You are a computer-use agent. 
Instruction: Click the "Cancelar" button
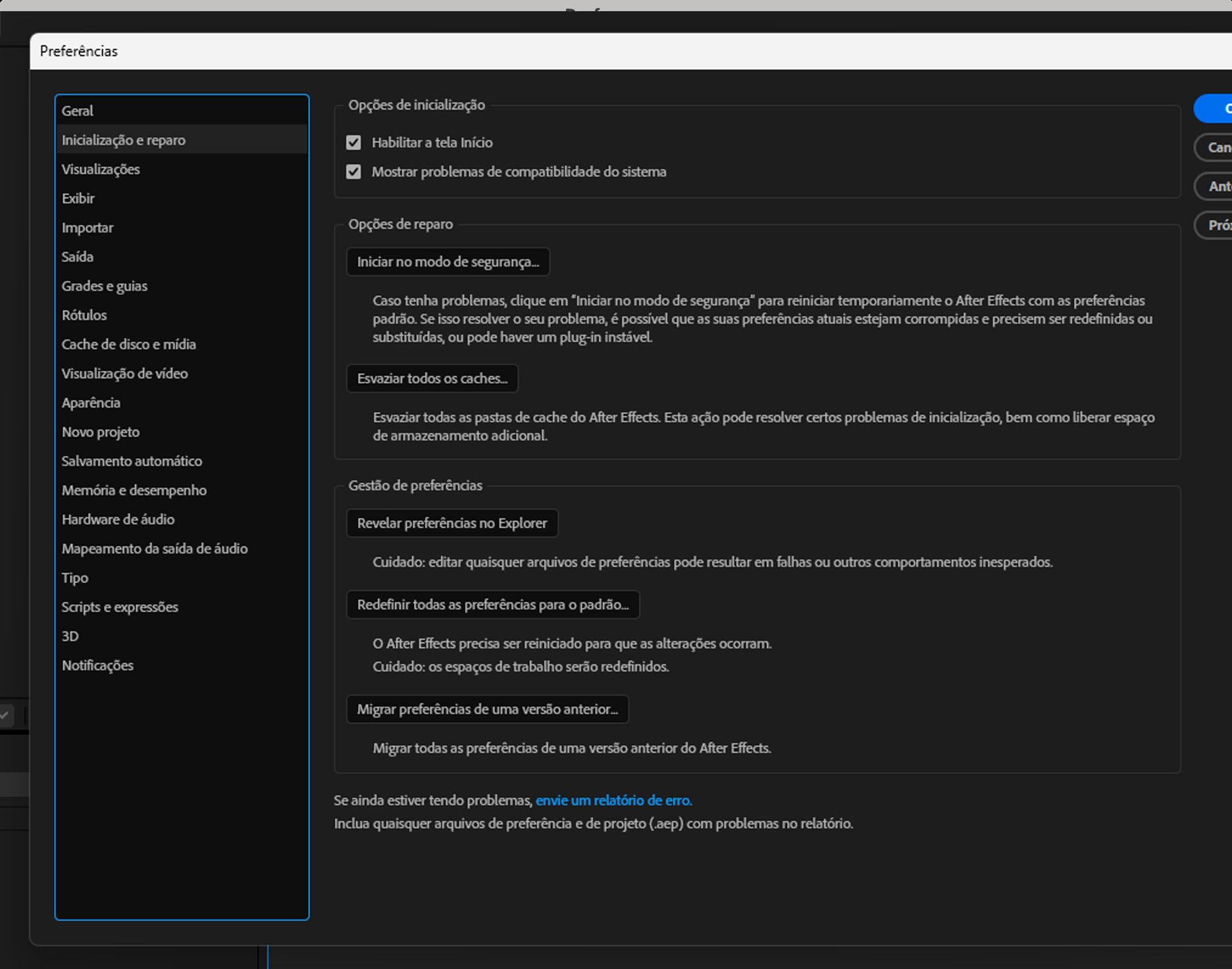point(1220,147)
